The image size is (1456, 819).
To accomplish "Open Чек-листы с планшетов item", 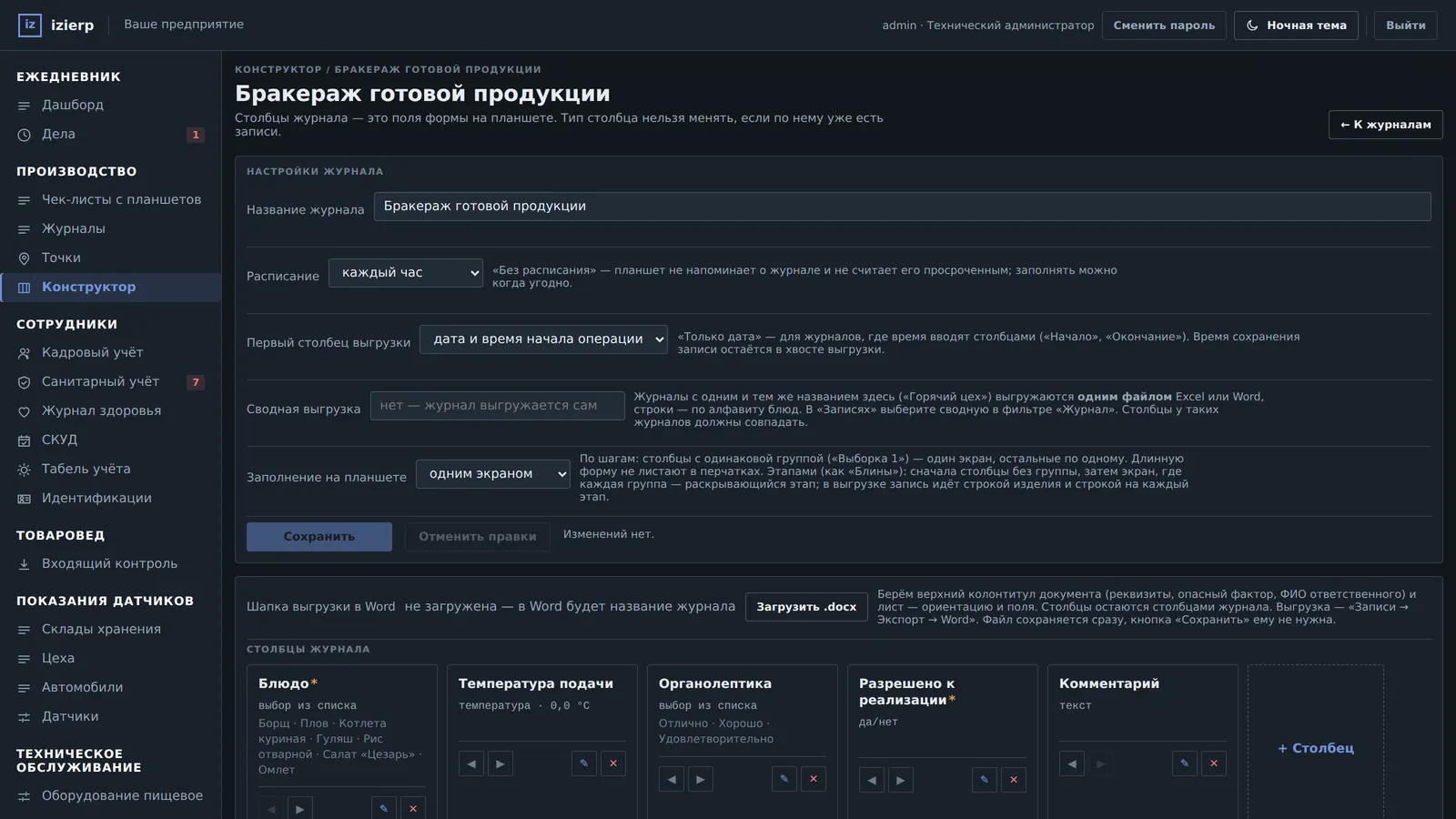I will pyautogui.click(x=111, y=200).
